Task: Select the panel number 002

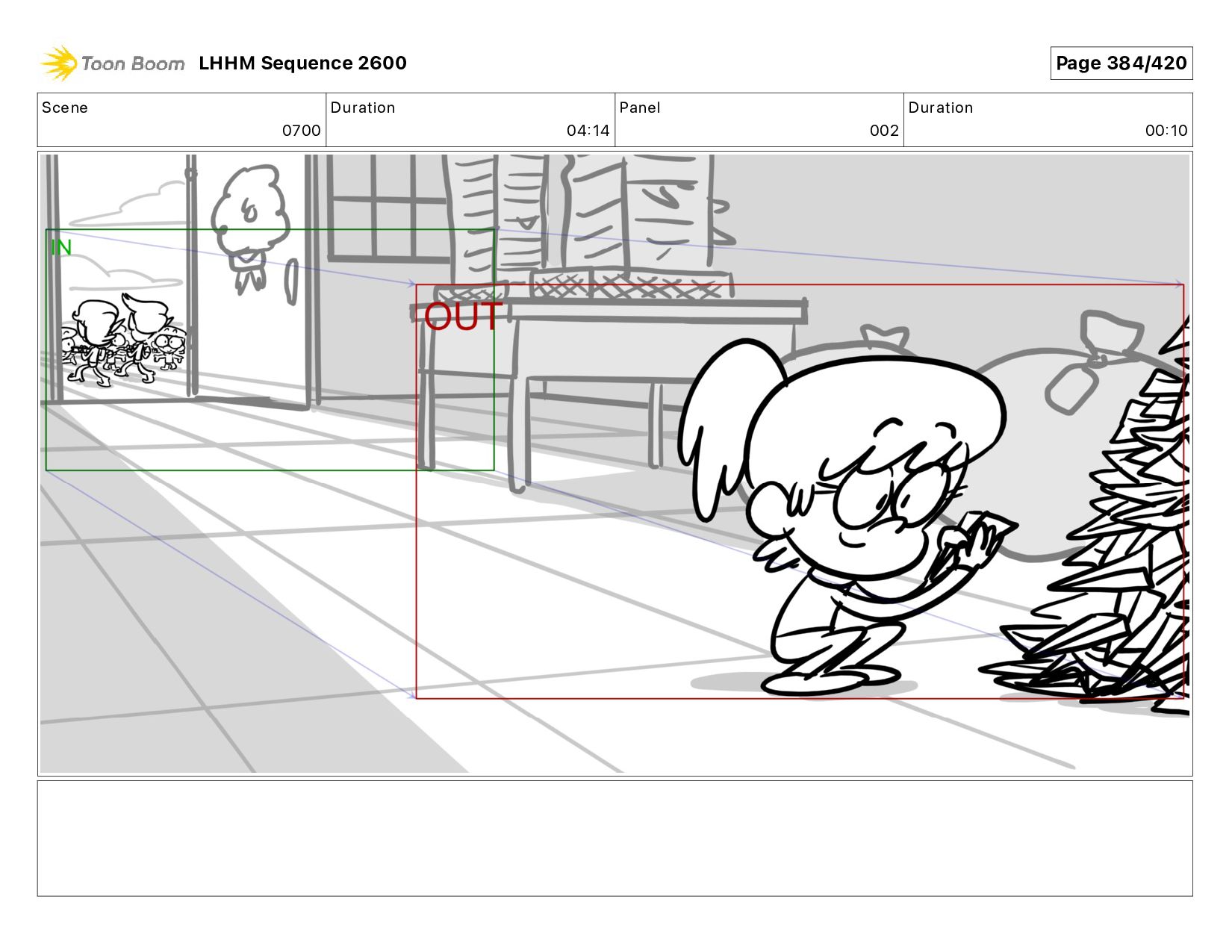Action: coord(884,131)
